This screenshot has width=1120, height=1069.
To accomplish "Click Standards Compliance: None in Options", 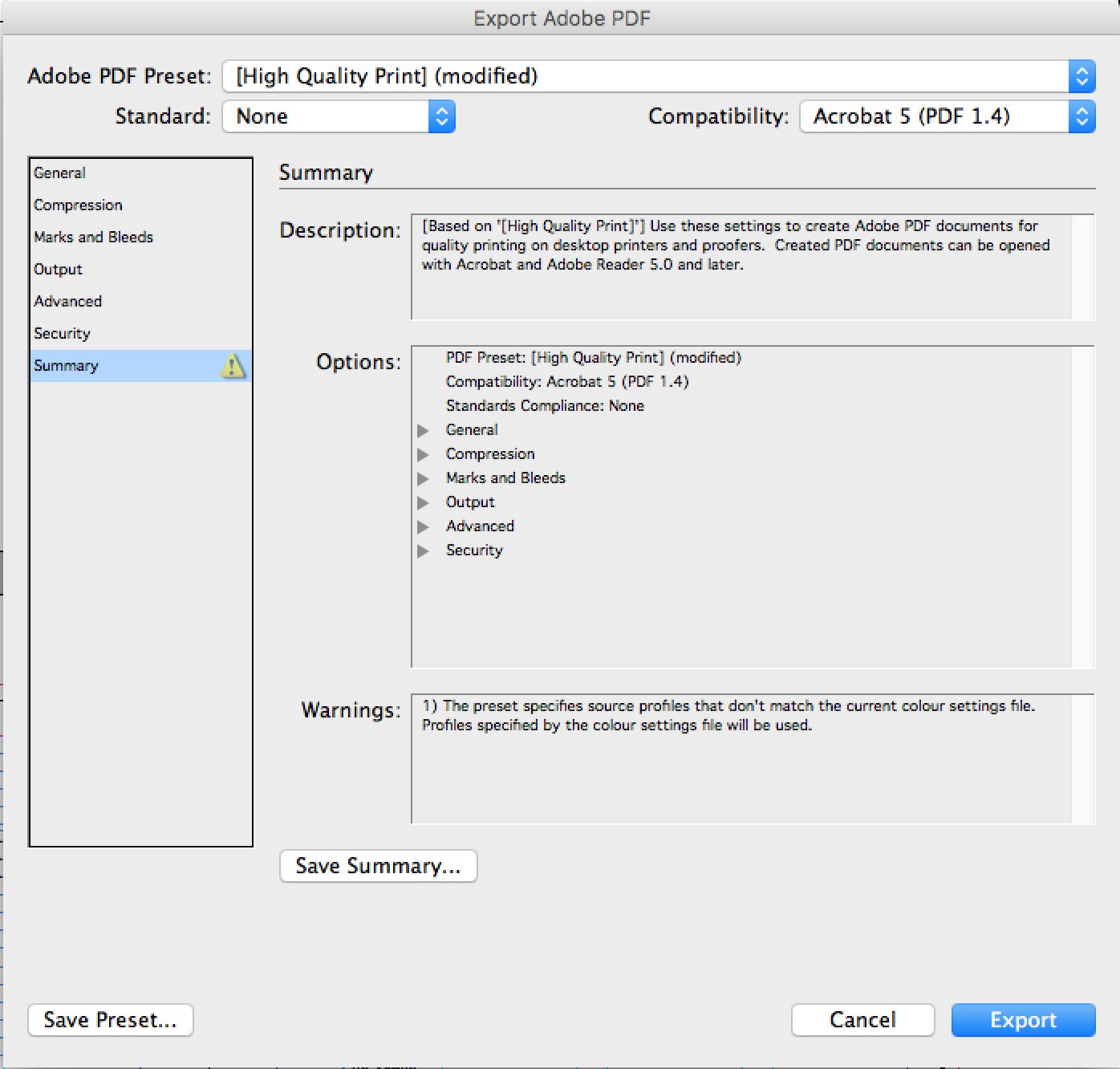I will (545, 406).
